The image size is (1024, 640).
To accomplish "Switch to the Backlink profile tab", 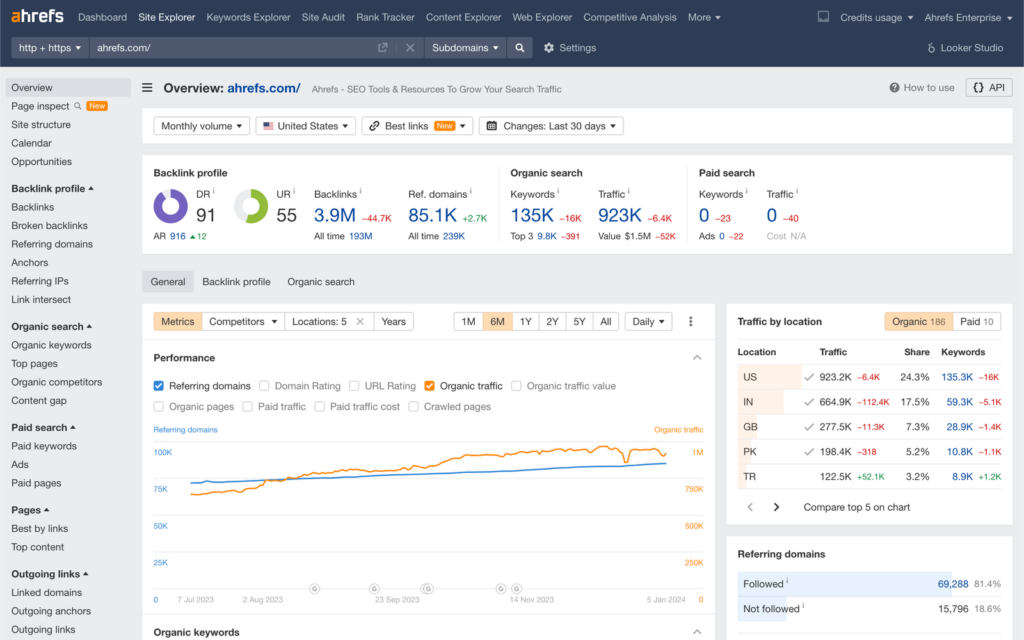I will [236, 281].
